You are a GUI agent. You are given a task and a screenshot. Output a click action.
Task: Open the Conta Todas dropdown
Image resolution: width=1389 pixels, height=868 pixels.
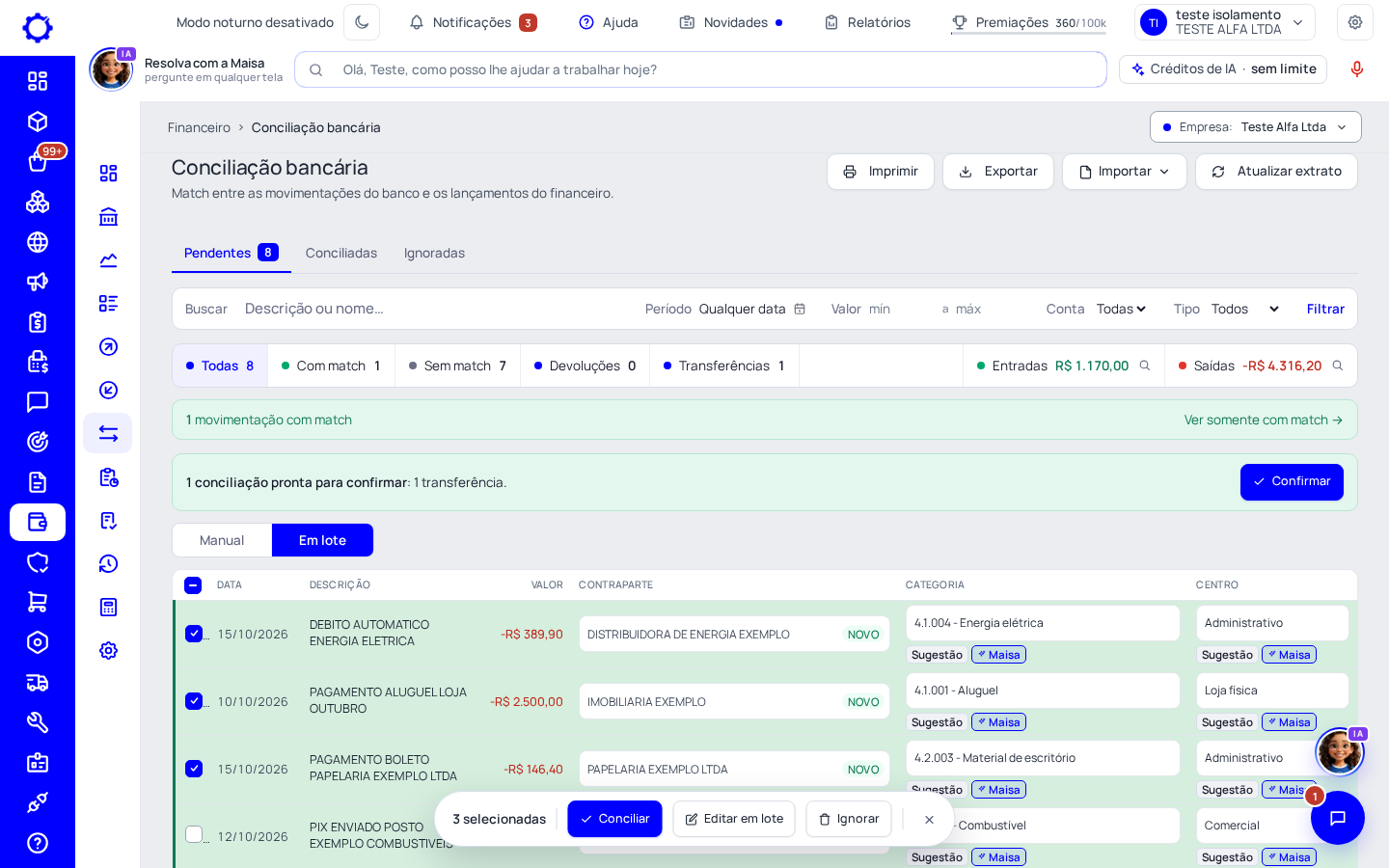coord(1121,309)
